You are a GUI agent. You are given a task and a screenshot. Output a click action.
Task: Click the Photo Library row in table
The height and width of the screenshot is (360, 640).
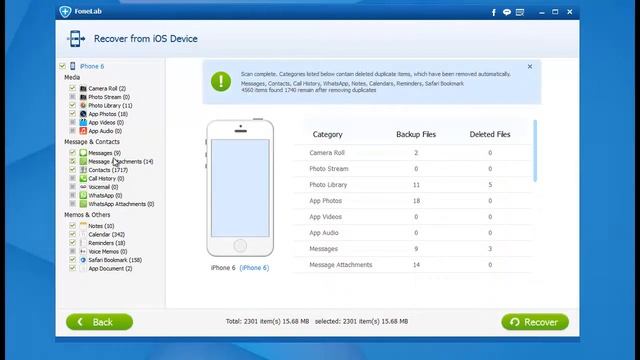pyautogui.click(x=413, y=185)
